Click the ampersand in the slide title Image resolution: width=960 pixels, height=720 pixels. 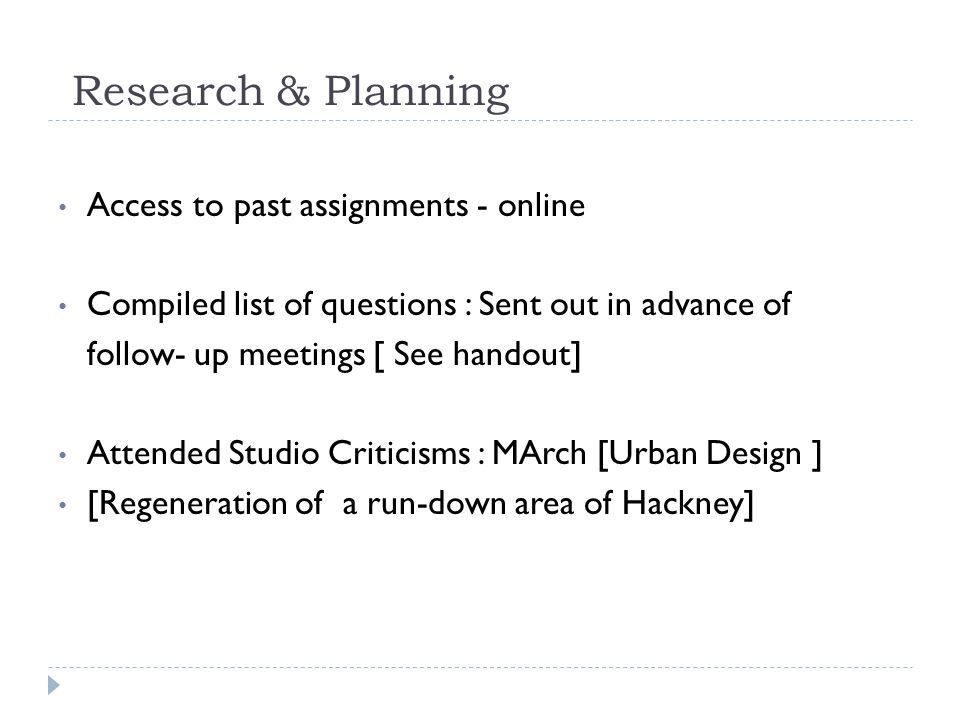coord(293,92)
